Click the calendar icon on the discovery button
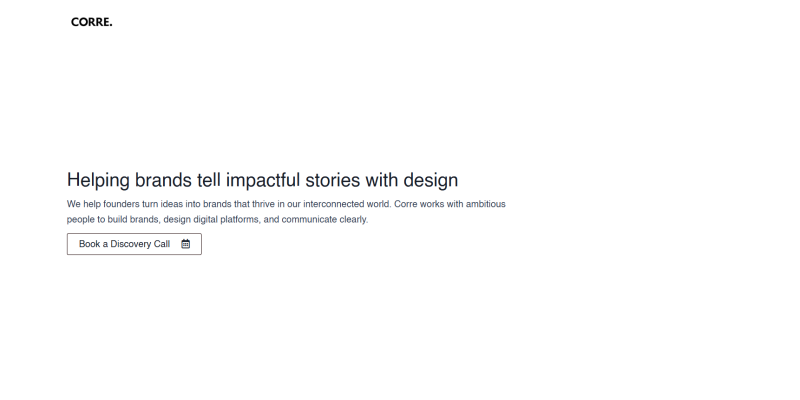The height and width of the screenshot is (400, 800). point(186,244)
